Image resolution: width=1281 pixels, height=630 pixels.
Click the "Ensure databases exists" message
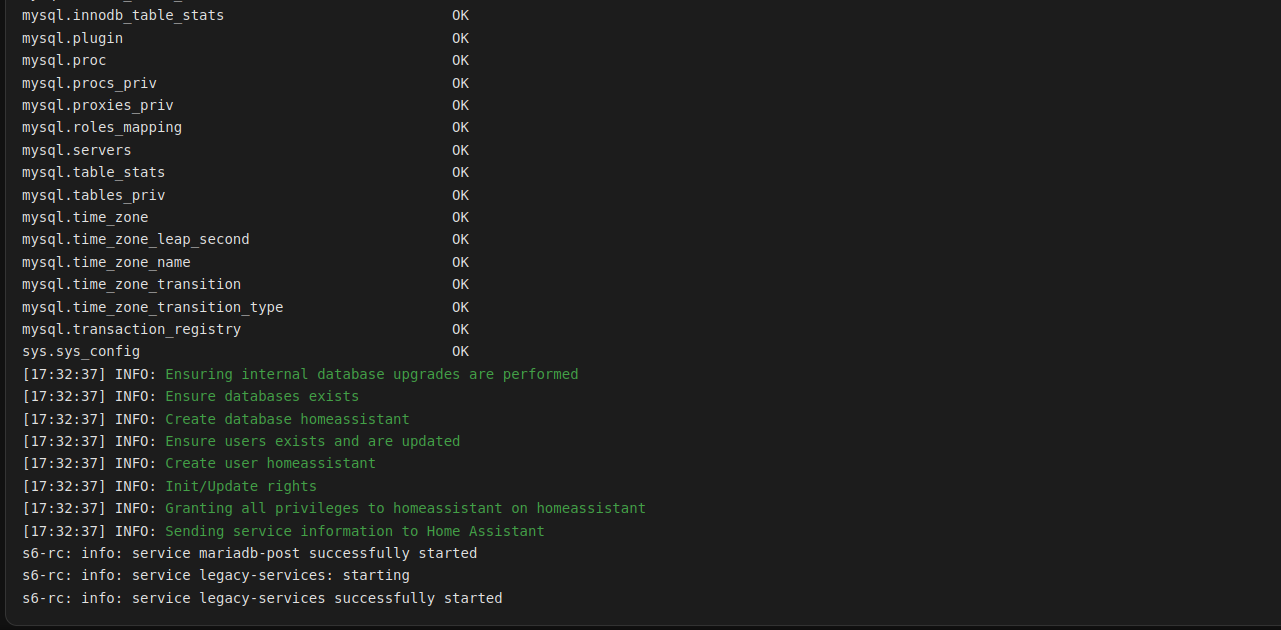pyautogui.click(x=262, y=396)
